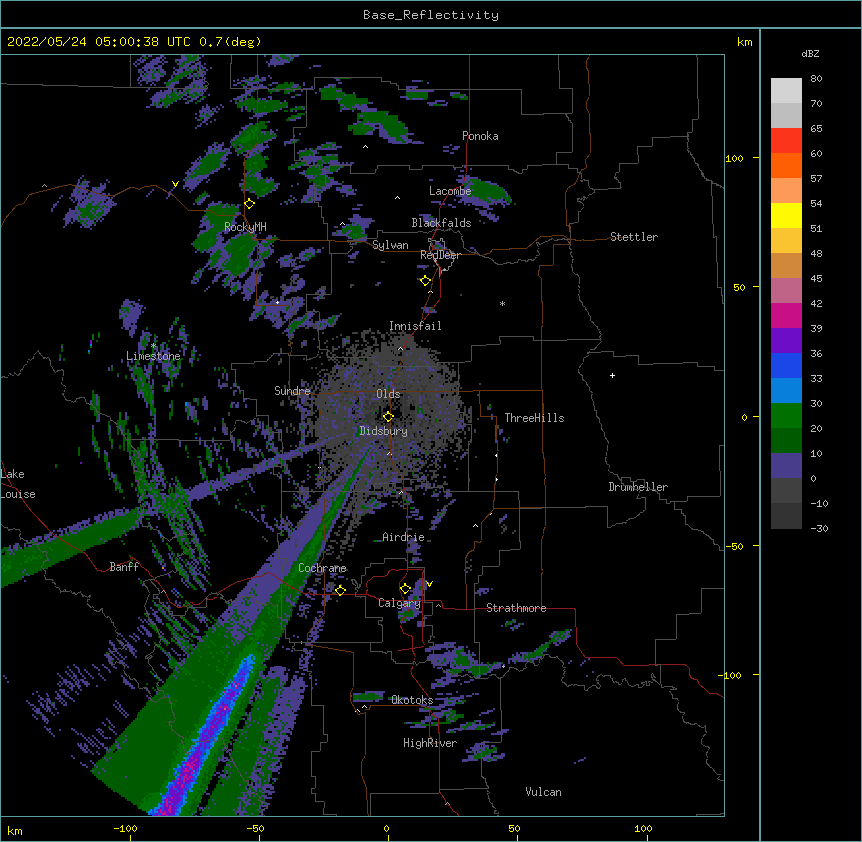Click the -50 tick label on right axis

(734, 546)
